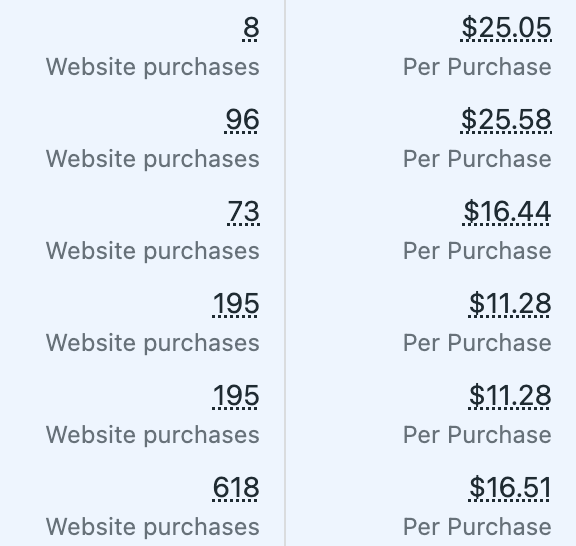Click the 73 website purchases value
The image size is (576, 546).
(244, 212)
